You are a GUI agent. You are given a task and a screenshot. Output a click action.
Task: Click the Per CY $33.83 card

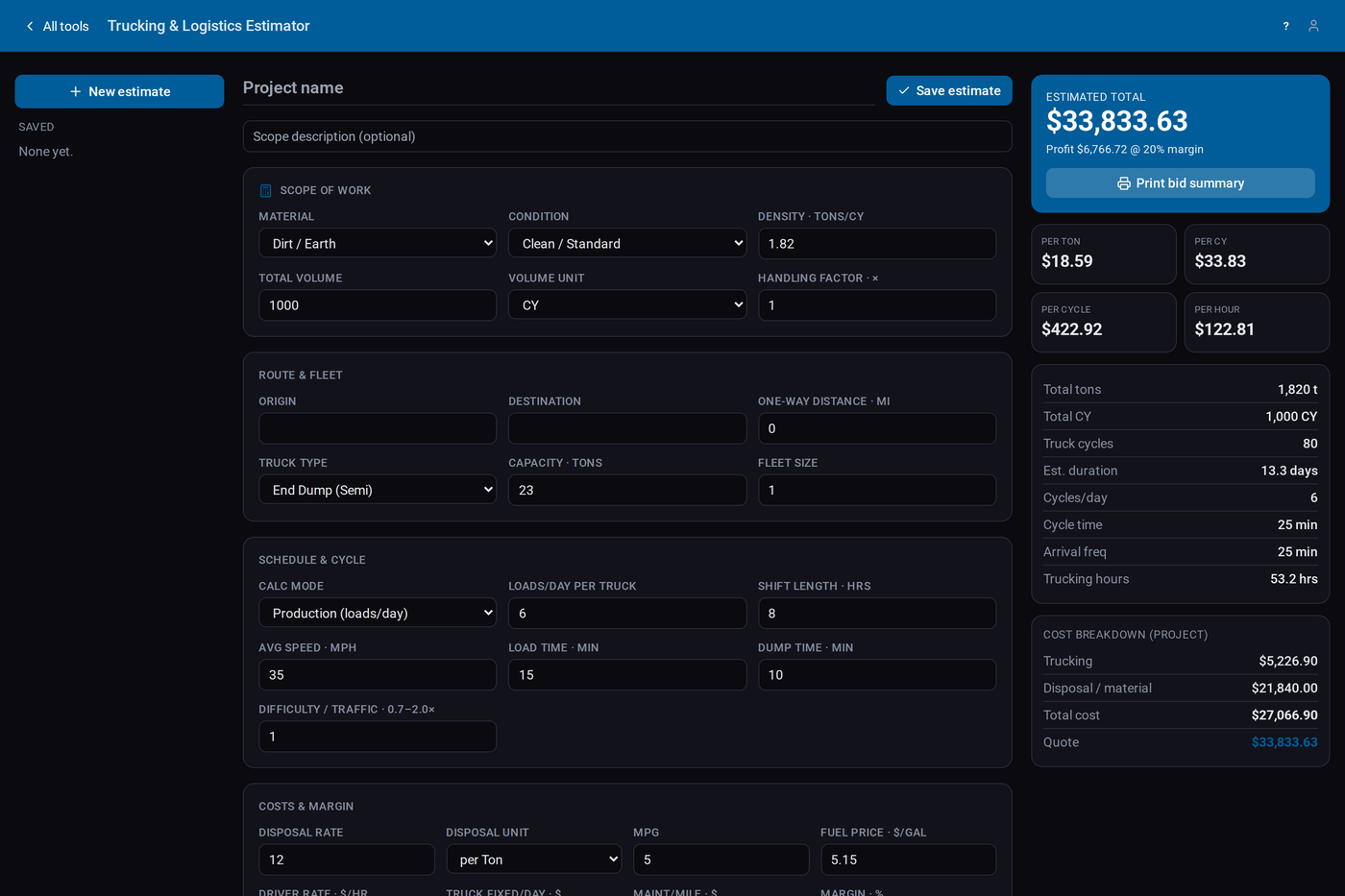click(1257, 254)
